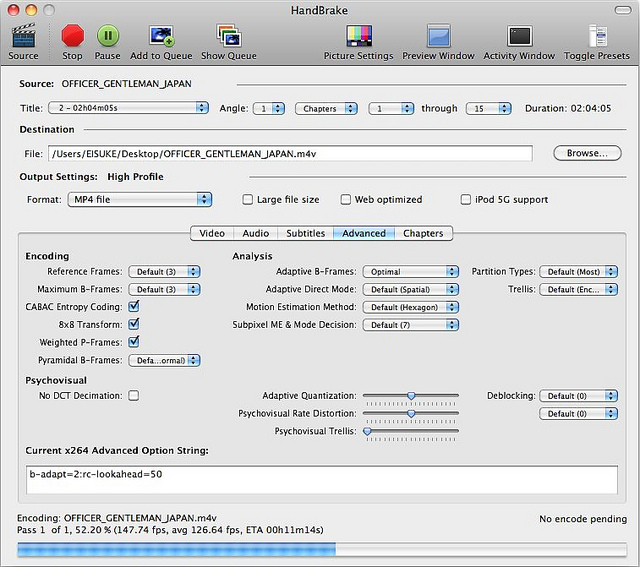Screen dimensions: 640x567
Task: Open Picture Settings
Action: click(358, 42)
